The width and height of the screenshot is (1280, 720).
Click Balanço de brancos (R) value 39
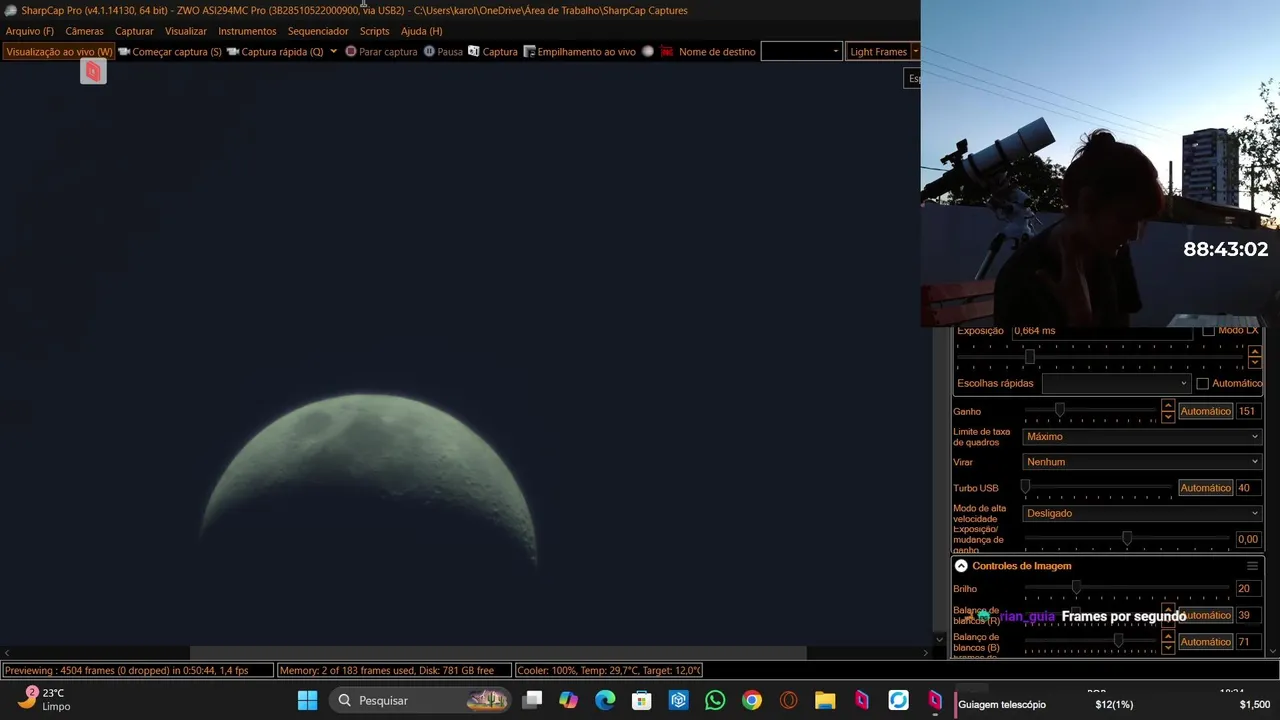pyautogui.click(x=1249, y=615)
